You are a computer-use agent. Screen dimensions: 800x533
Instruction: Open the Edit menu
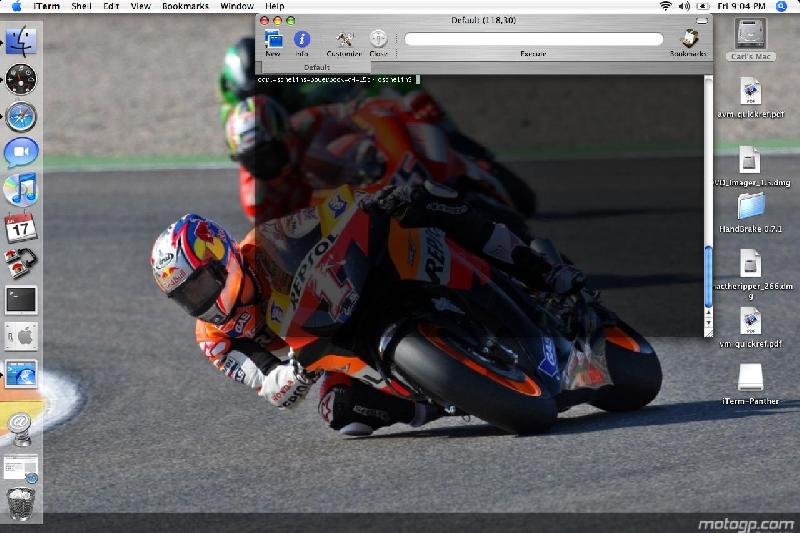(111, 6)
